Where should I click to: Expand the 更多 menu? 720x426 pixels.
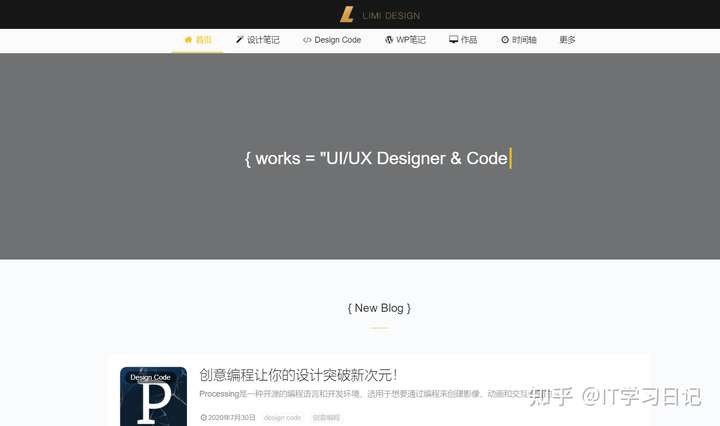[567, 40]
